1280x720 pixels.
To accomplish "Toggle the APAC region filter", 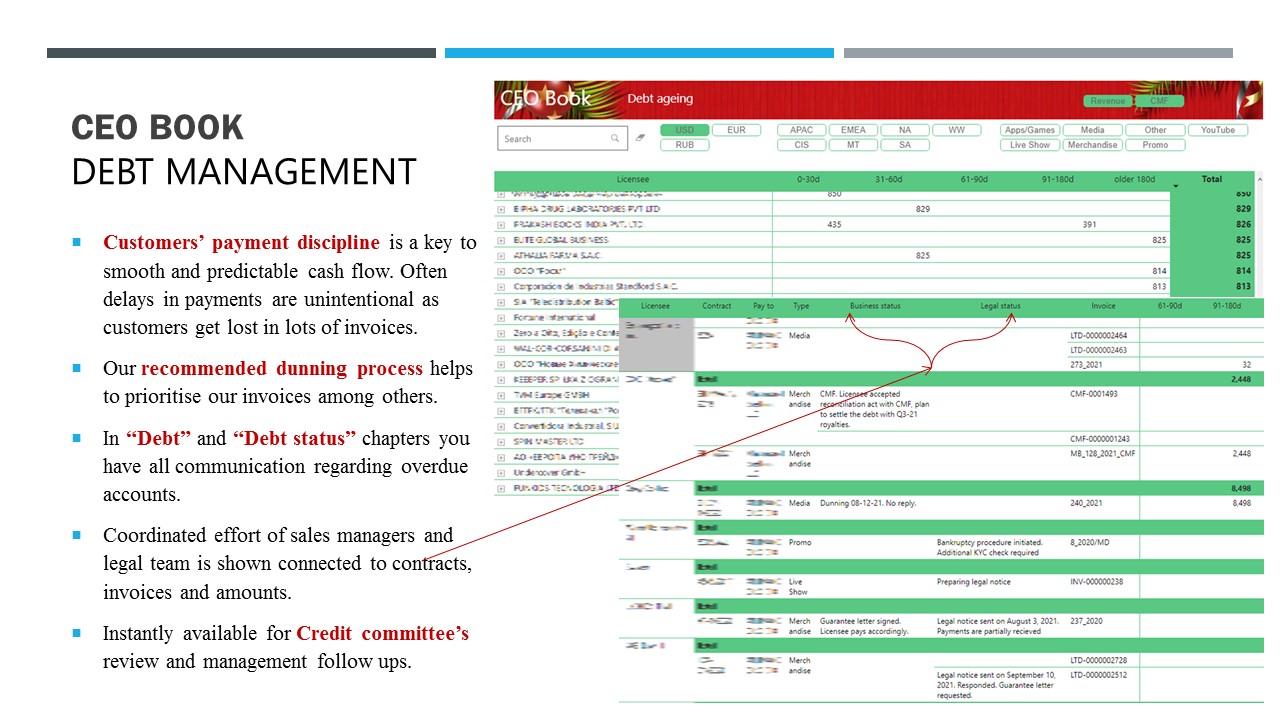I will [x=802, y=130].
